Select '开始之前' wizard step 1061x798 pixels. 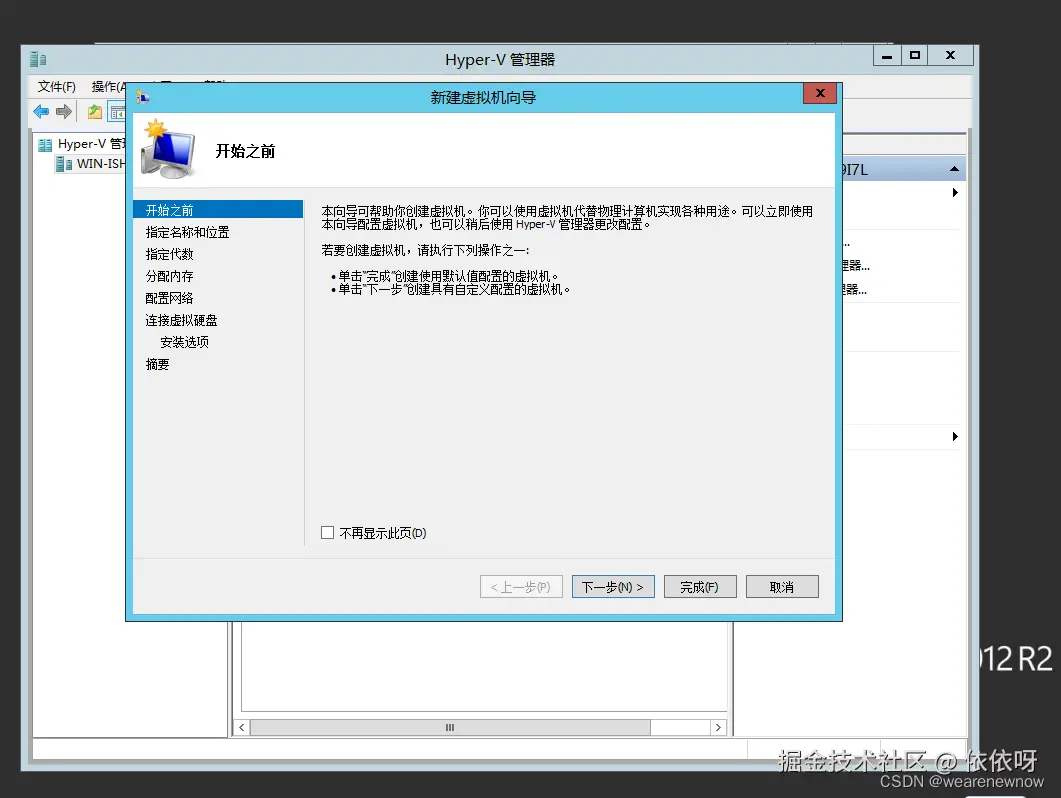tap(218, 210)
